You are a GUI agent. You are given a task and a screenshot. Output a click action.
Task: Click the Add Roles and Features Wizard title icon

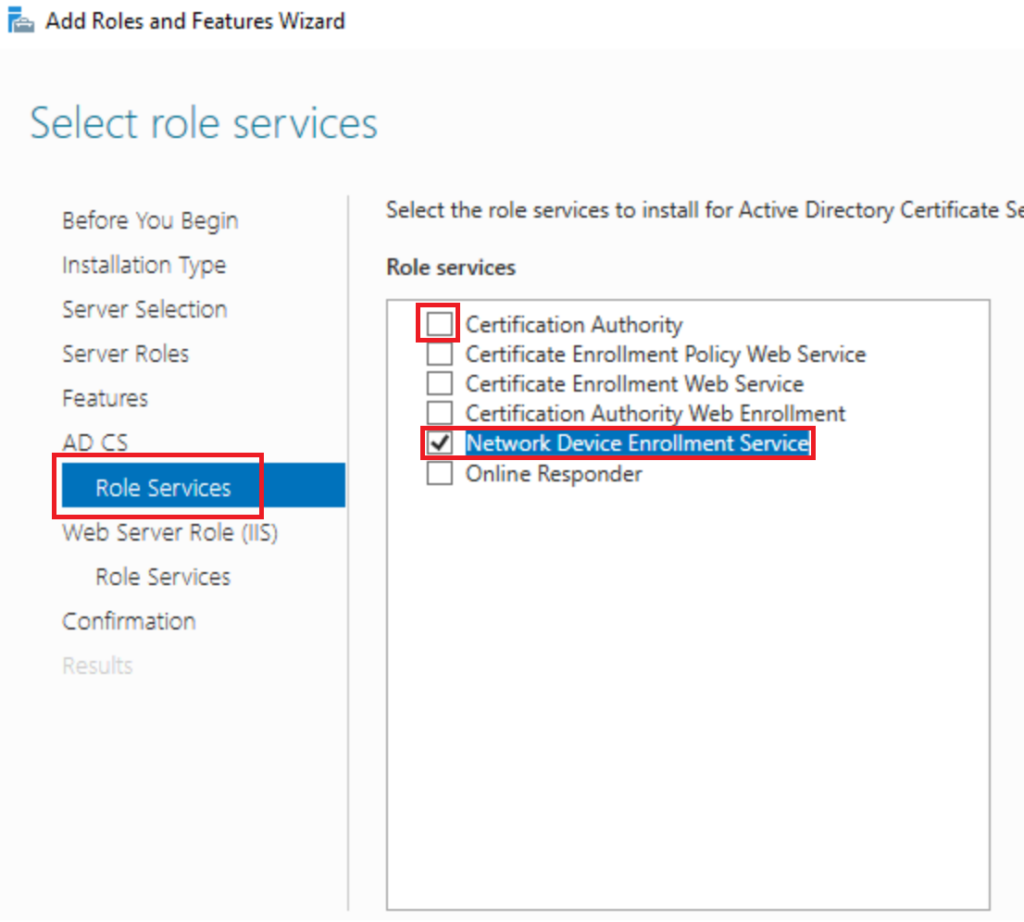[x=20, y=20]
